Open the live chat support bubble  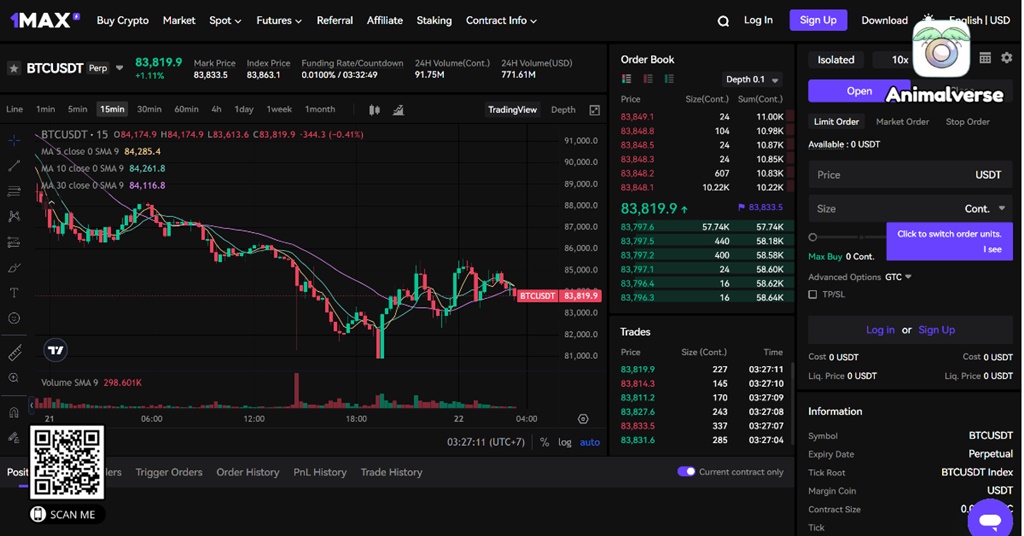(x=990, y=520)
